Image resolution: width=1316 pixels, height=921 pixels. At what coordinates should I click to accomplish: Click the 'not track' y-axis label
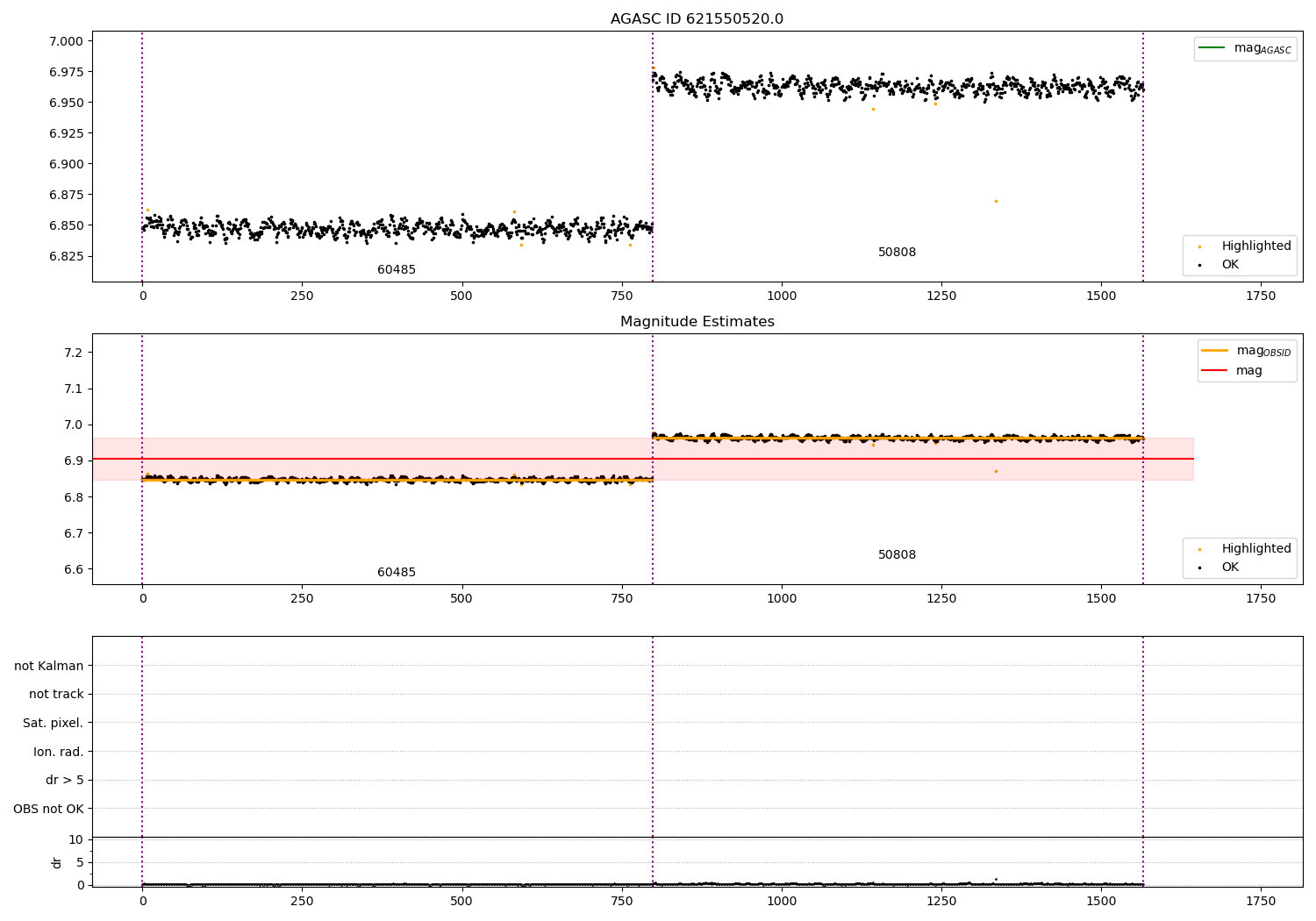coord(56,695)
